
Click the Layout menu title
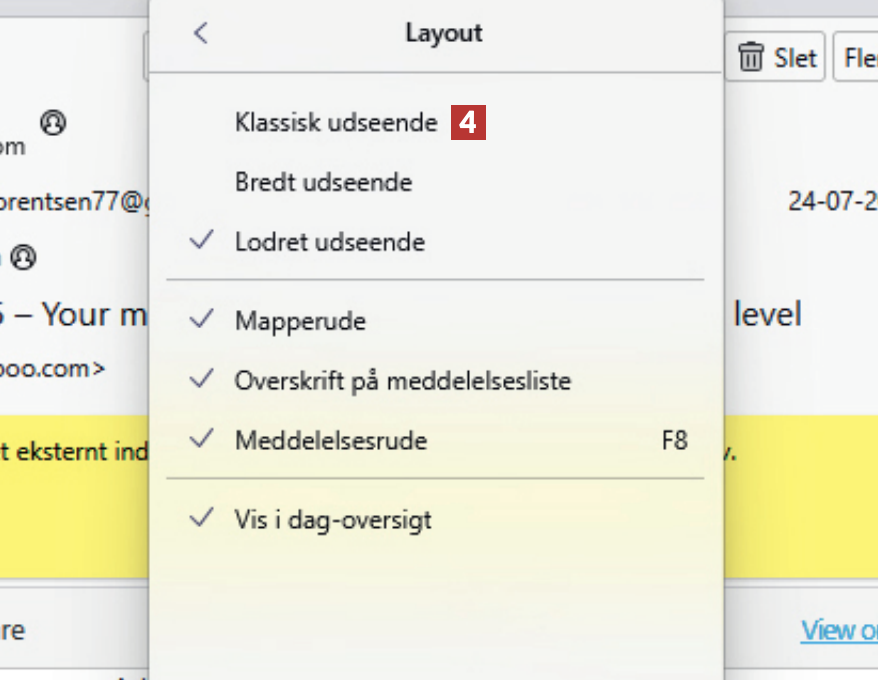(x=443, y=33)
